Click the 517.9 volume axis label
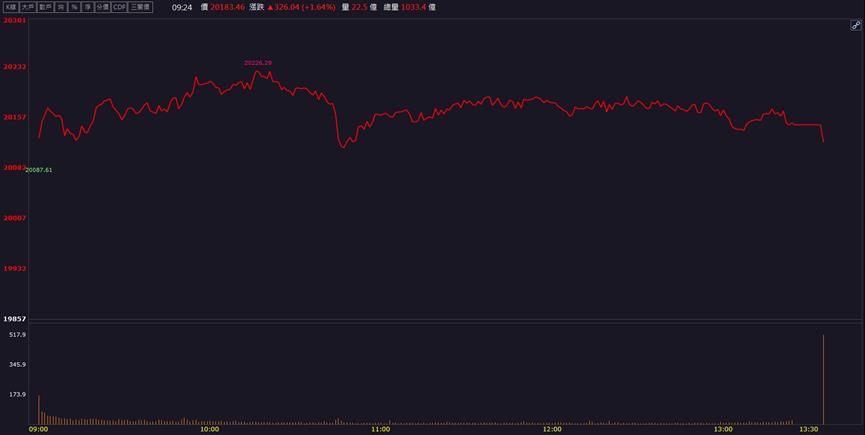 tap(17, 335)
